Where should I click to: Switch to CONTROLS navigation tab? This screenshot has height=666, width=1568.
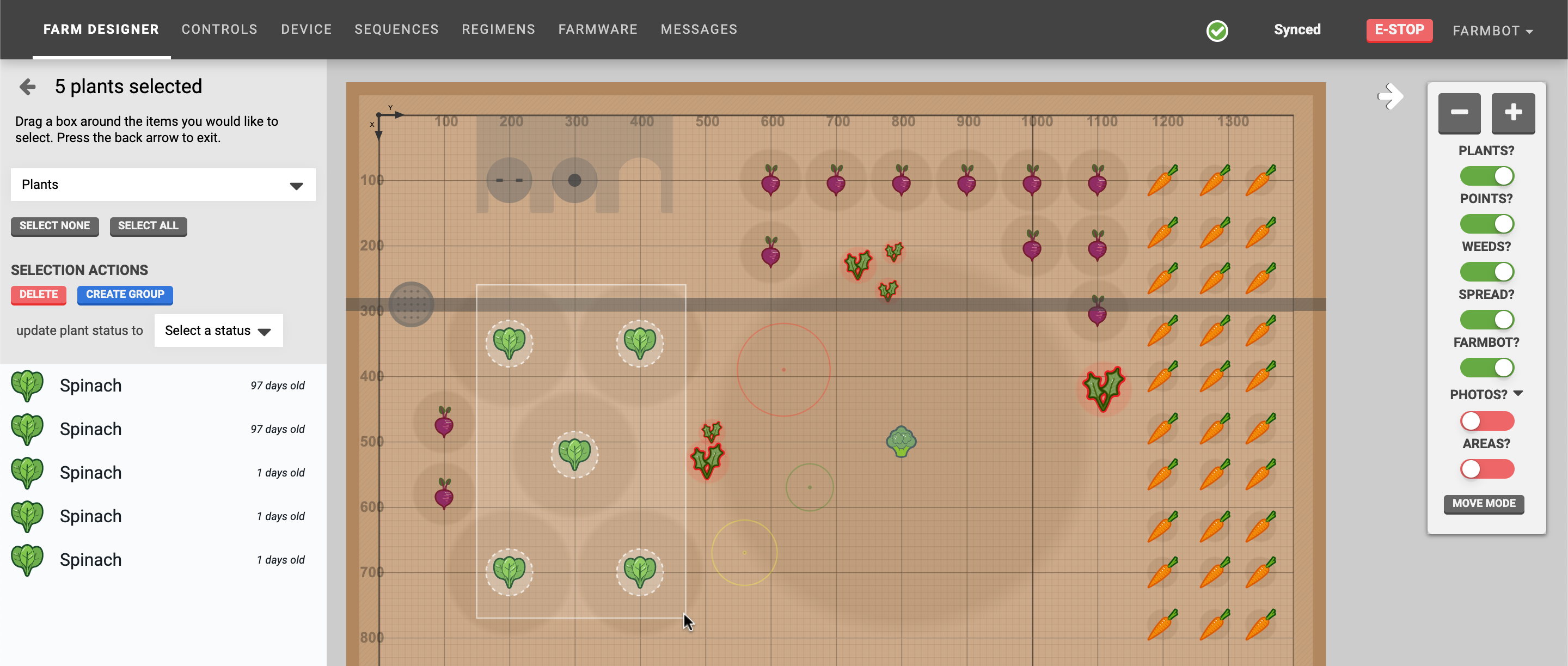coord(219,29)
